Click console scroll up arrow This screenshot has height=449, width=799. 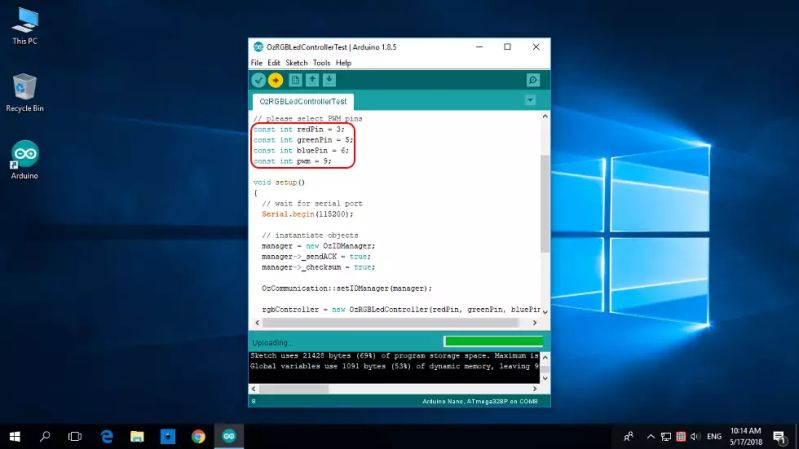click(x=545, y=357)
